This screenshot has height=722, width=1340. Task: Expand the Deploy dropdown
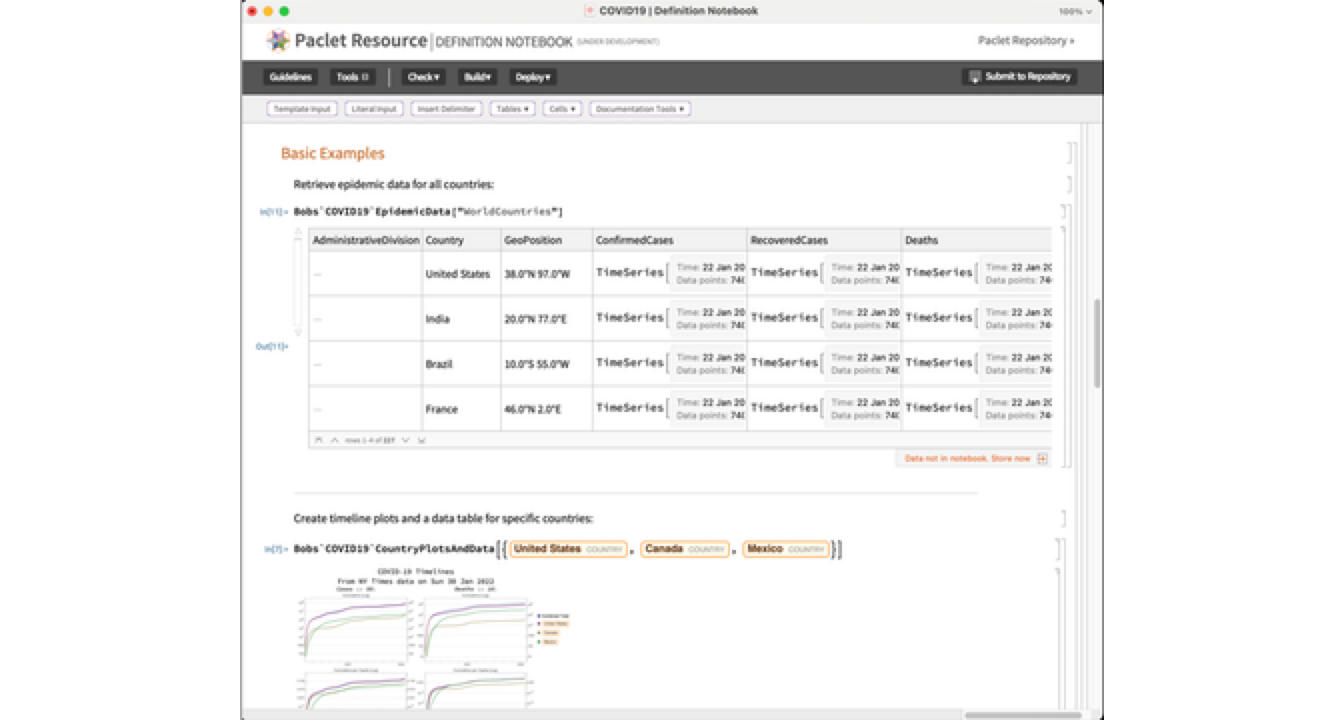tap(533, 77)
